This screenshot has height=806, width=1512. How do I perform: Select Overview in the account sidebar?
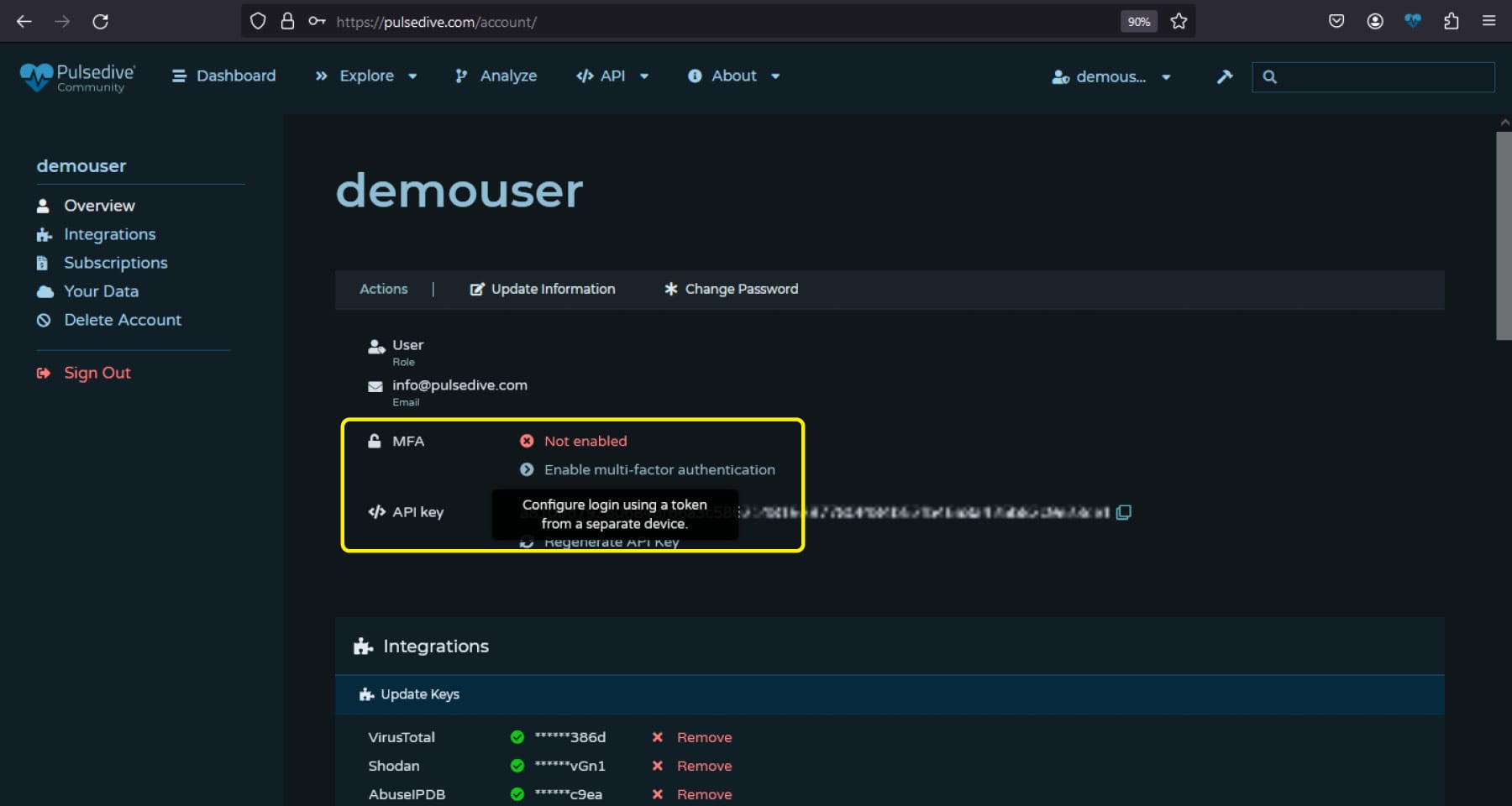99,206
